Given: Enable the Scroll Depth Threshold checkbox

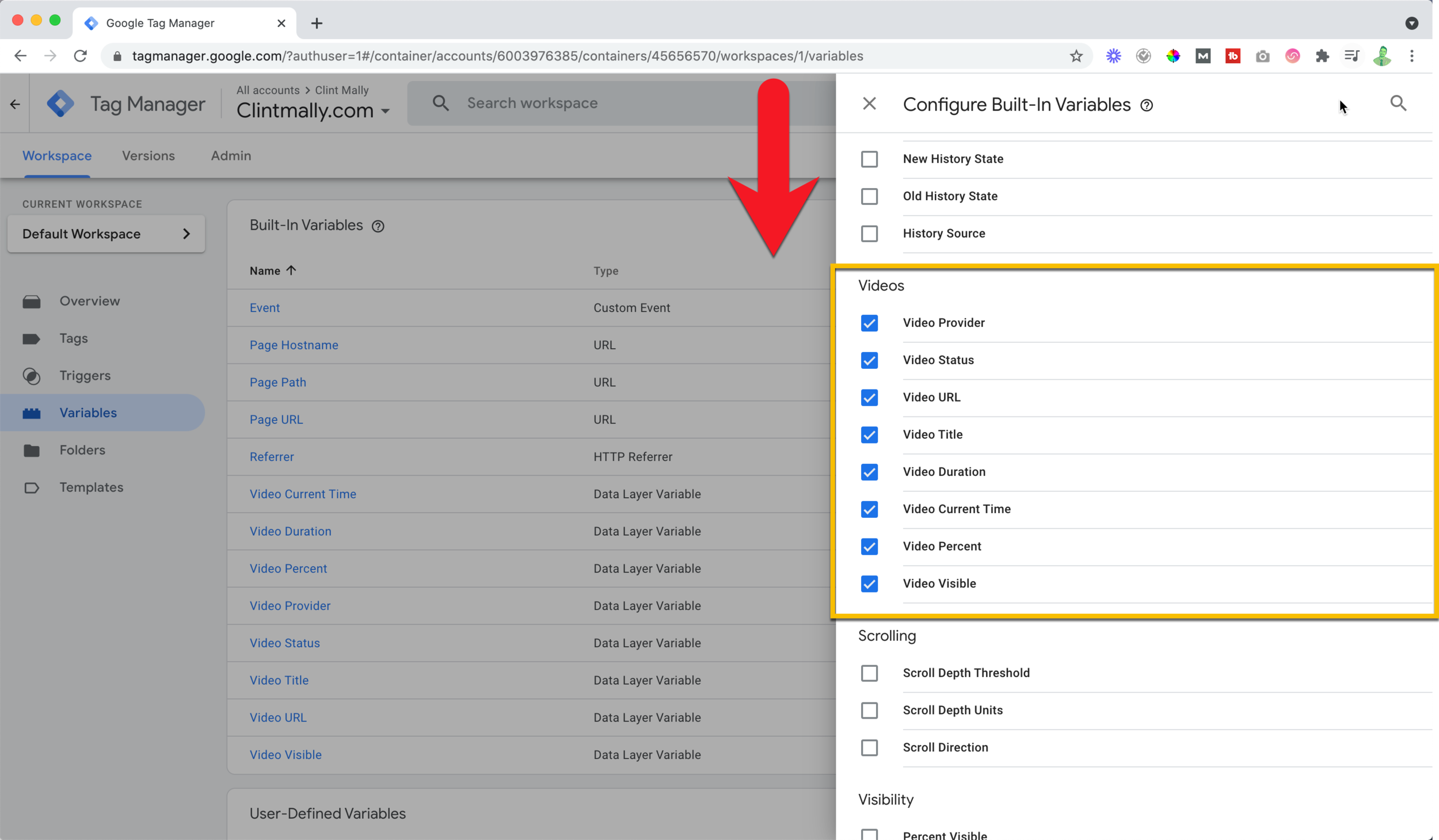Looking at the screenshot, I should click(x=869, y=673).
